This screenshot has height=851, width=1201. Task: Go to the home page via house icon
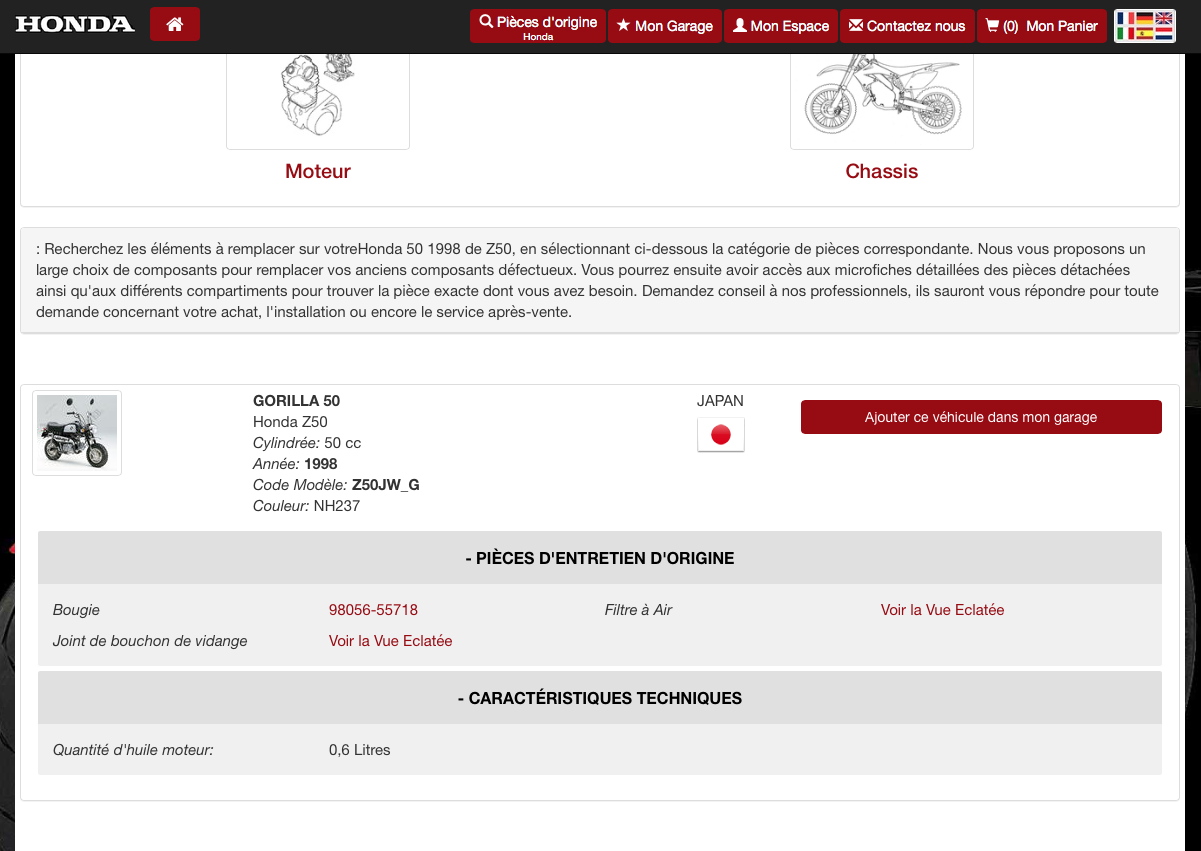coord(175,24)
